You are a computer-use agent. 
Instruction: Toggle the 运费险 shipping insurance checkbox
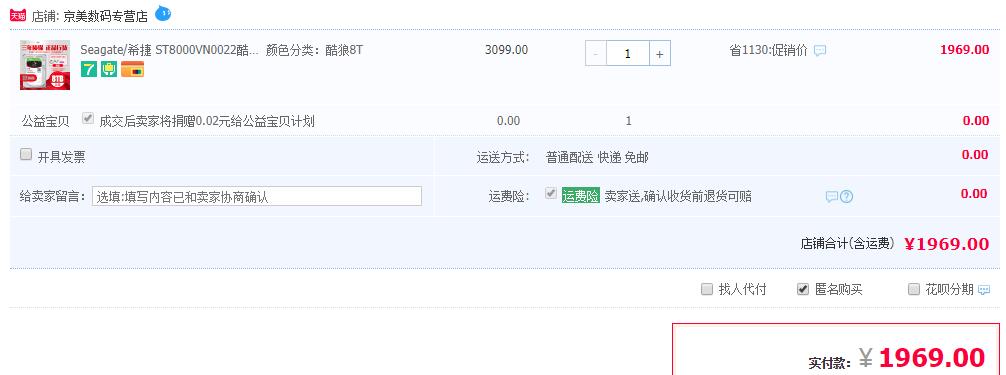pyautogui.click(x=550, y=193)
